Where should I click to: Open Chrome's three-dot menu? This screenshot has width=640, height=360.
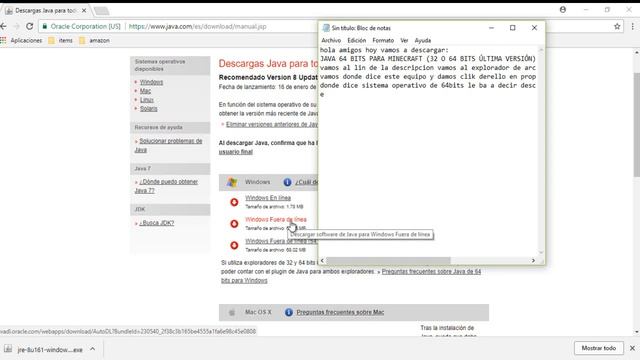coord(632,27)
